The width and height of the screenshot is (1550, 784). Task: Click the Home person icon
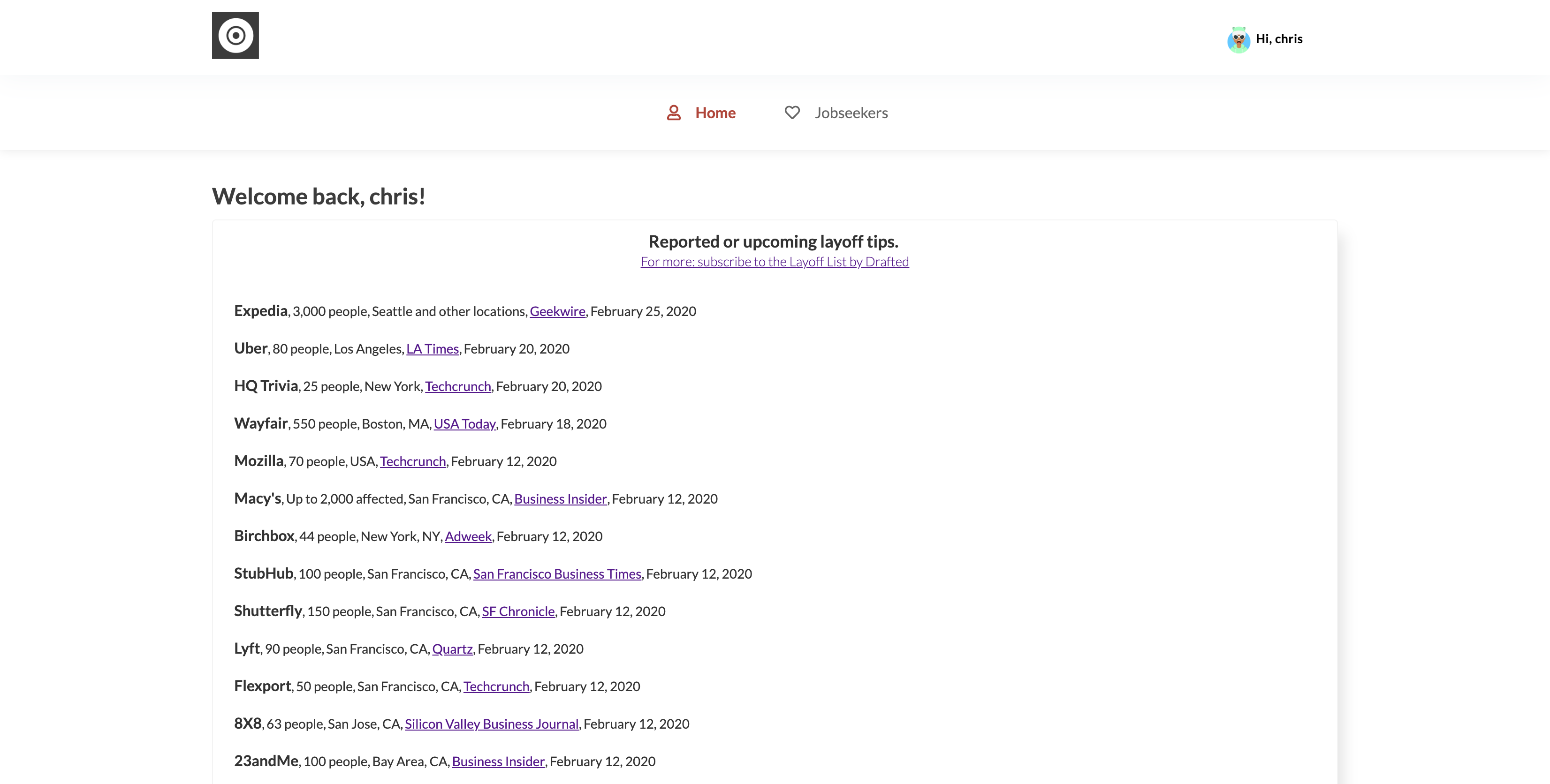pos(673,113)
